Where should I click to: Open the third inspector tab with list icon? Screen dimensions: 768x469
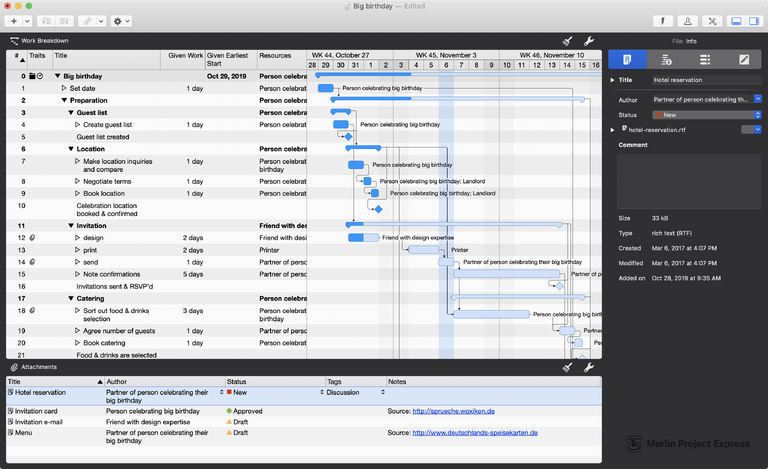pos(705,60)
